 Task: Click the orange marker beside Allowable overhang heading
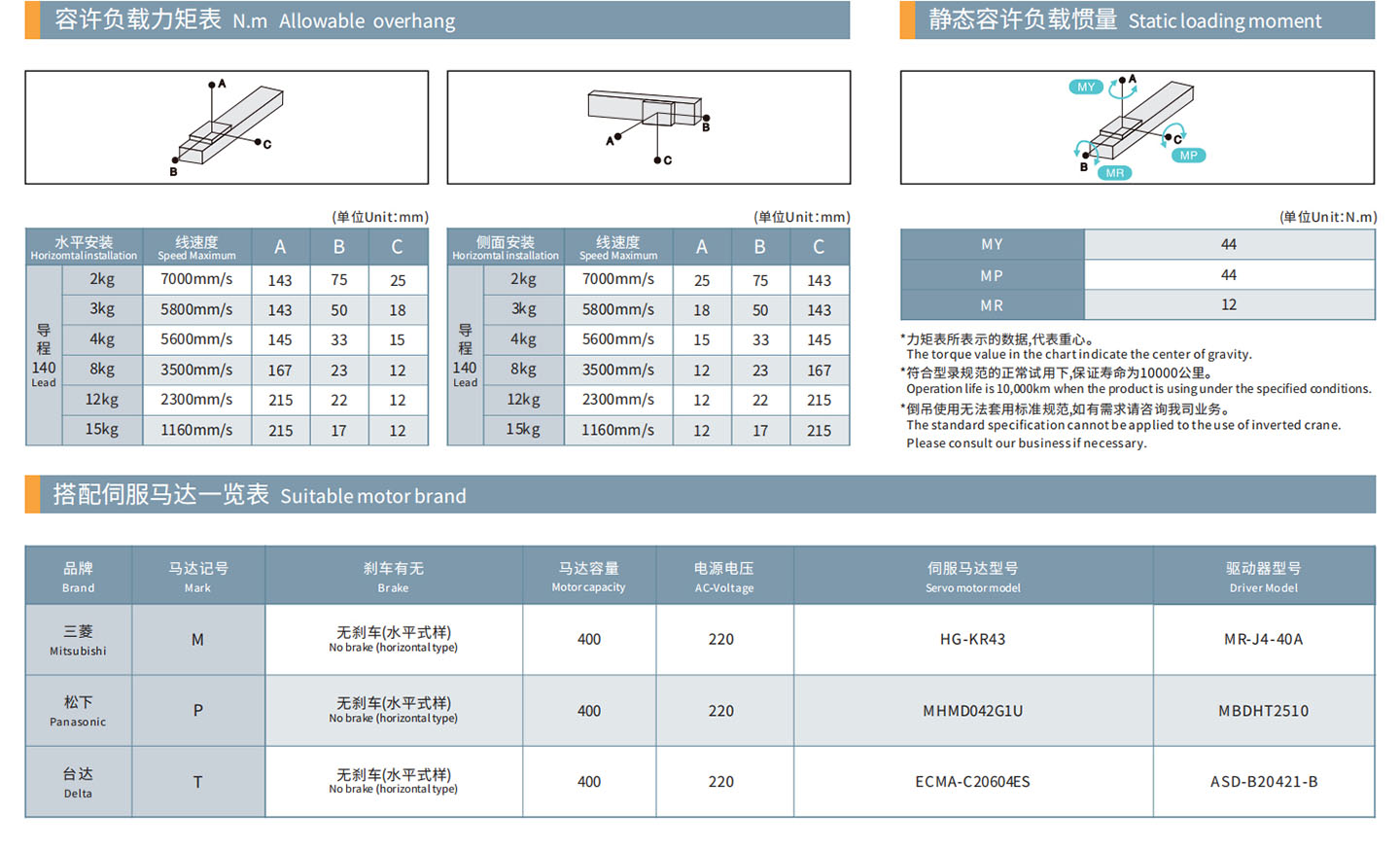tap(32, 20)
